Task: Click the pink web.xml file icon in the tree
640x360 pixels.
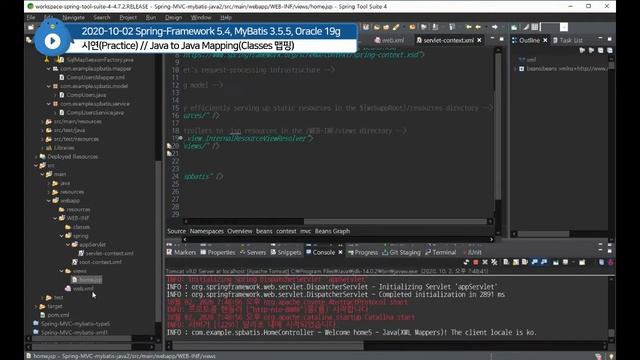Action: (68, 289)
